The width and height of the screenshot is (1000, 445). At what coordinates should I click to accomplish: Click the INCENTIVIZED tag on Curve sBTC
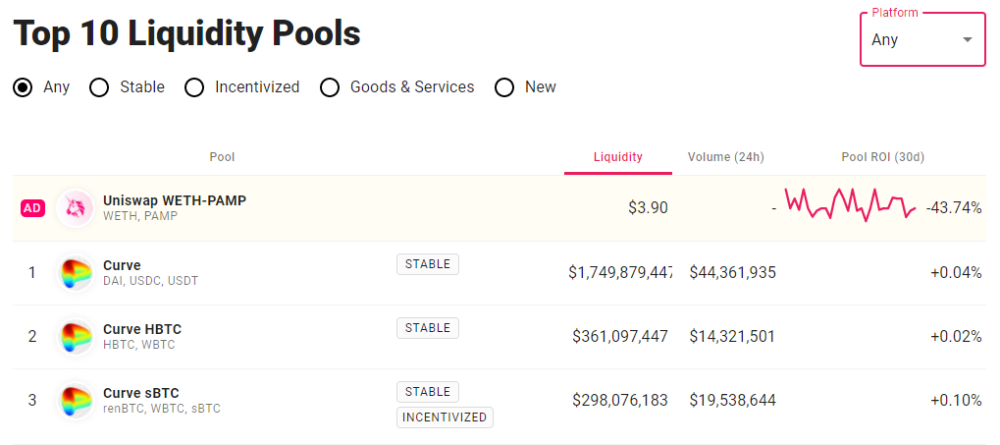pyautogui.click(x=445, y=417)
